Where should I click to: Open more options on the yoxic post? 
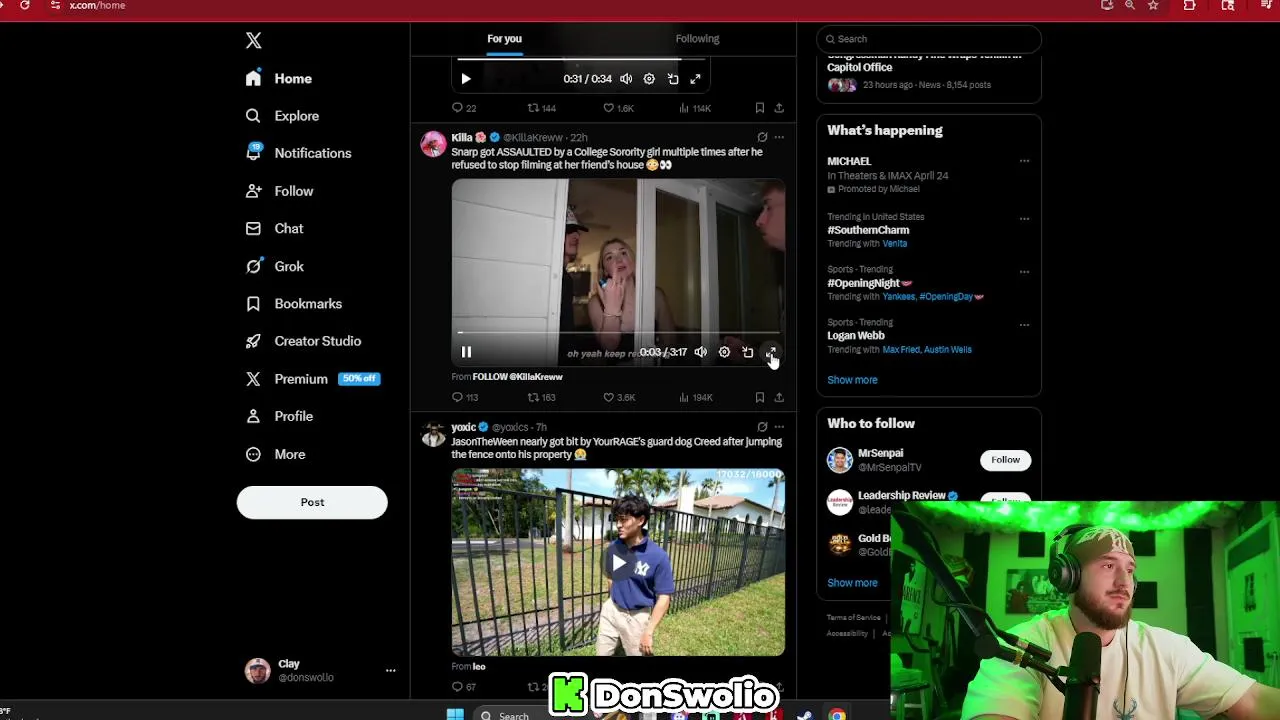pyautogui.click(x=779, y=427)
